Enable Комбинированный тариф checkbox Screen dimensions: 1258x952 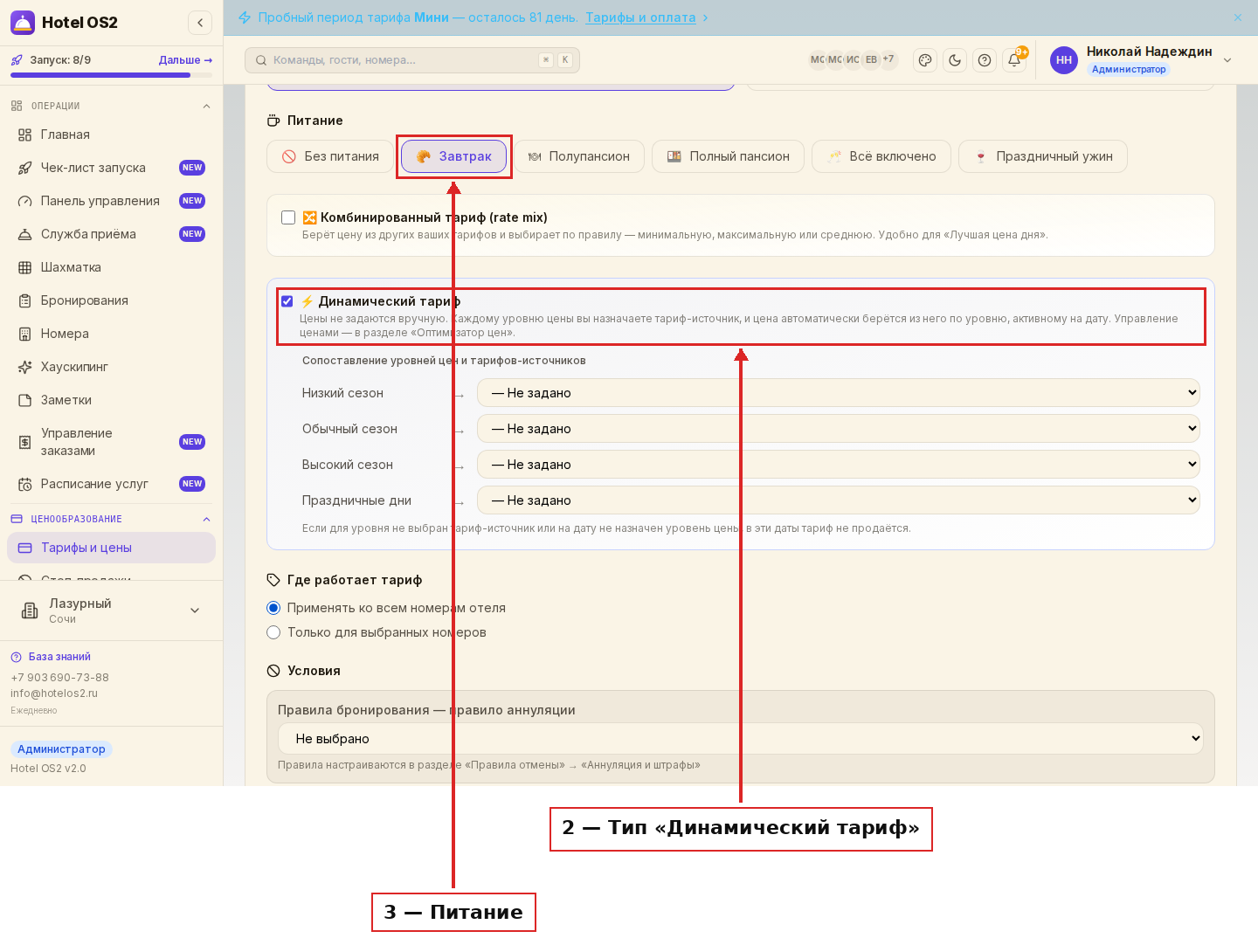(288, 217)
